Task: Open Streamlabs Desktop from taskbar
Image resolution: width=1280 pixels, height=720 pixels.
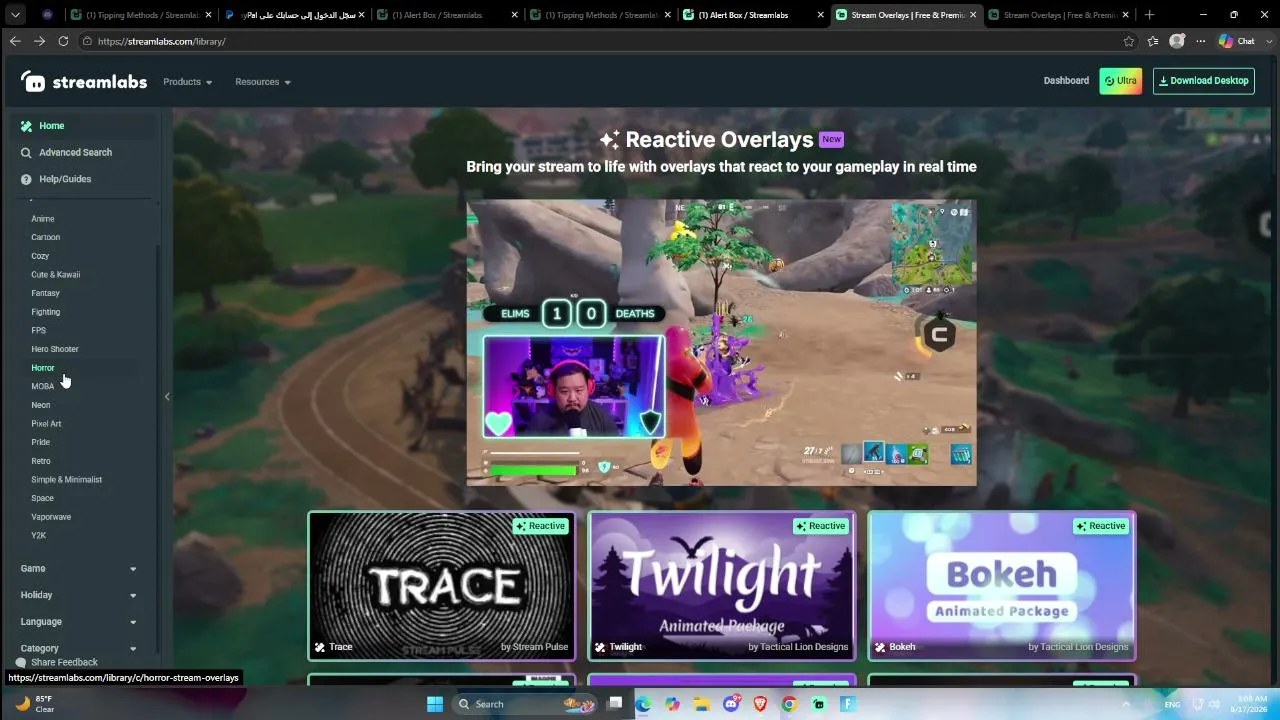Action: (x=818, y=704)
